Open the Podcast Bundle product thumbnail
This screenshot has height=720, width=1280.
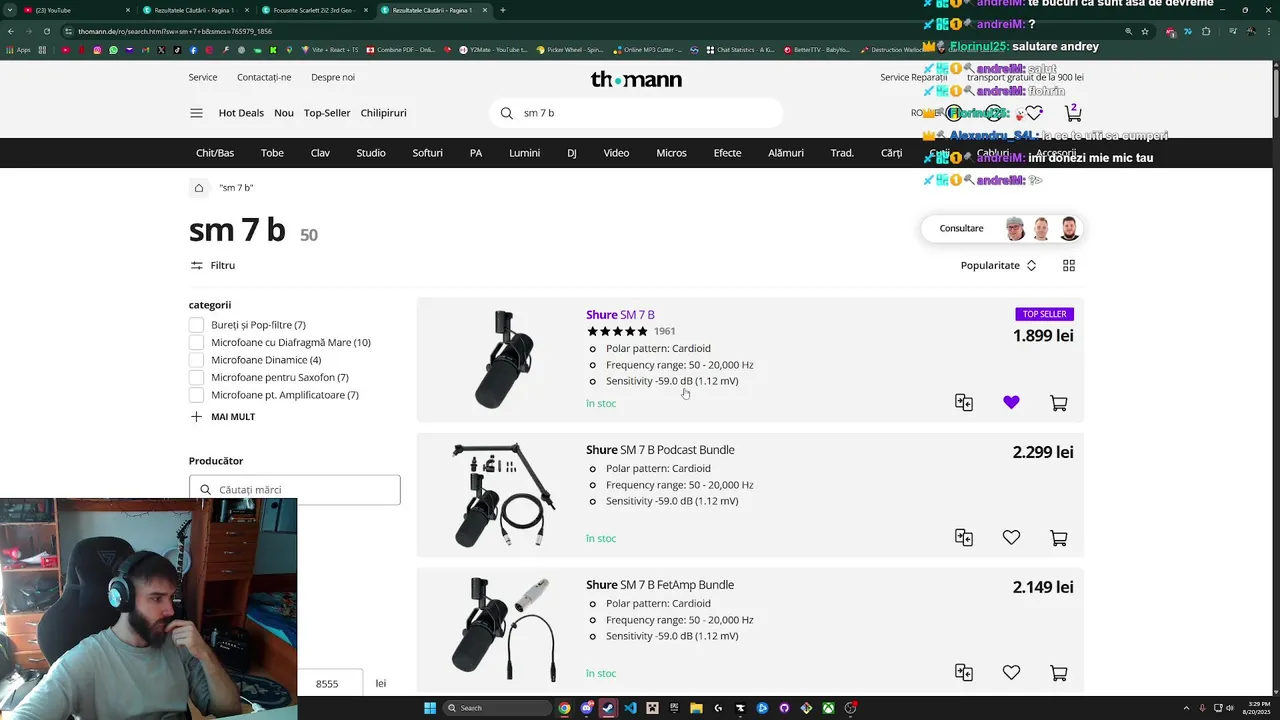coord(503,494)
